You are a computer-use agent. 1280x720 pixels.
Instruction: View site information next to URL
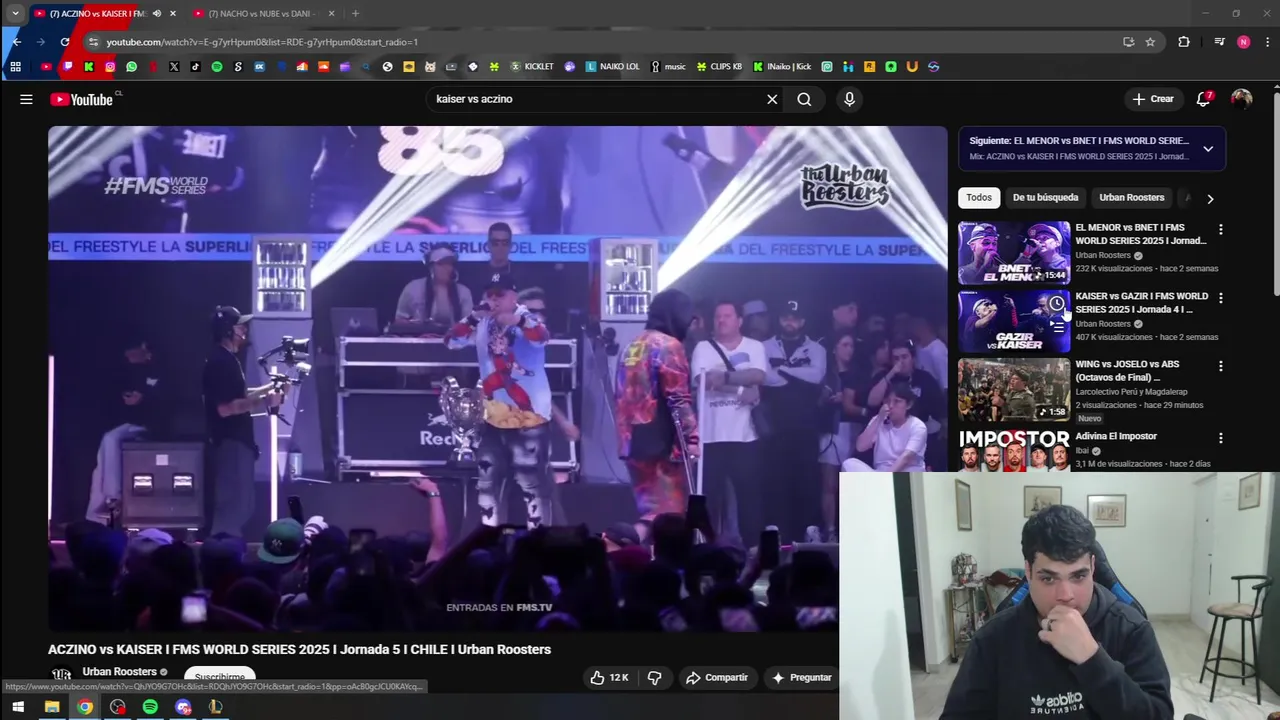point(93,42)
